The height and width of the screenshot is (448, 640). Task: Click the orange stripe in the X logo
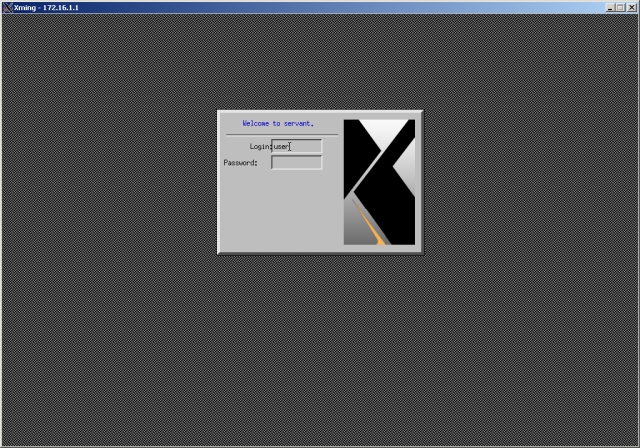[373, 232]
